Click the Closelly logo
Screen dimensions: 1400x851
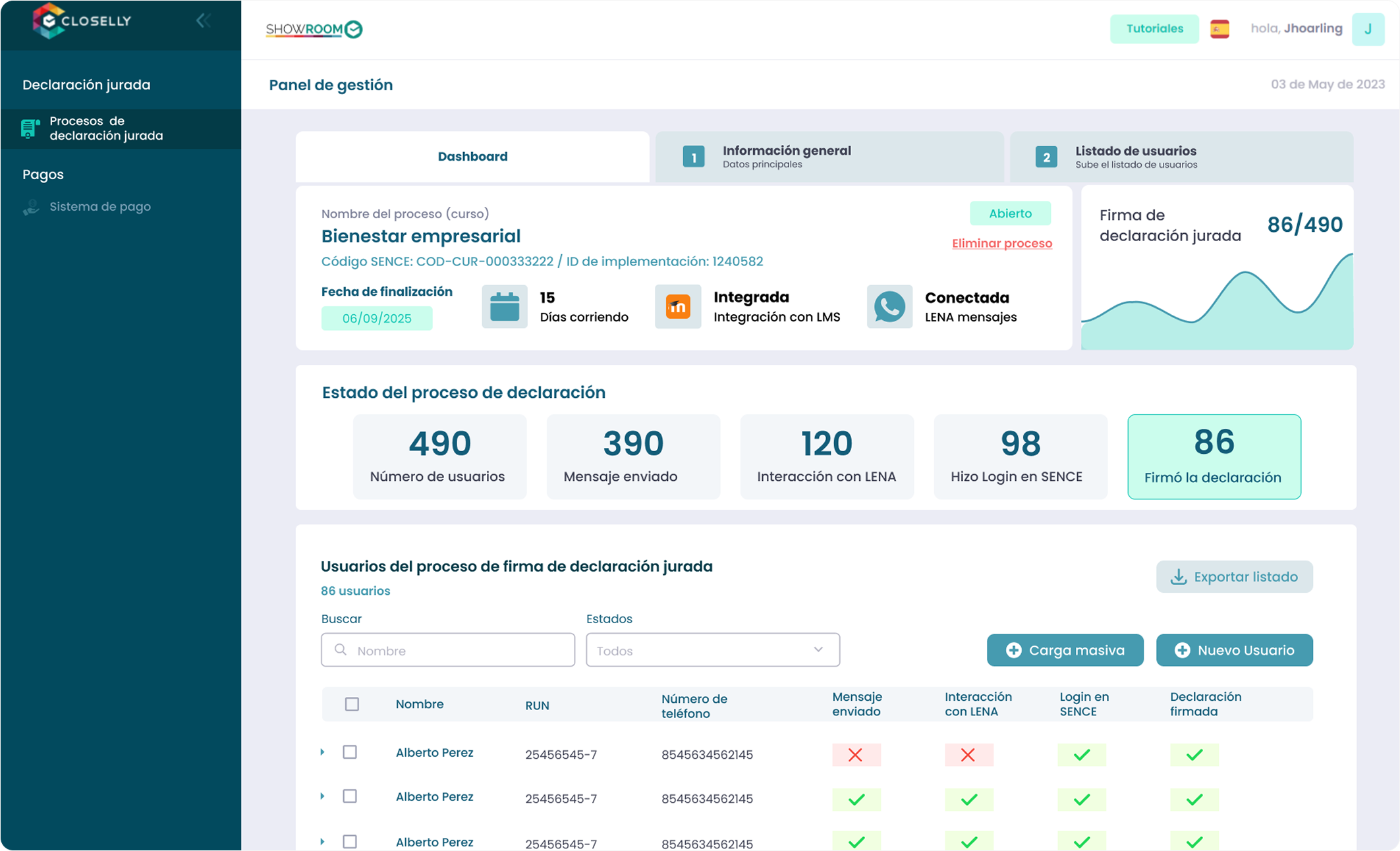(82, 21)
